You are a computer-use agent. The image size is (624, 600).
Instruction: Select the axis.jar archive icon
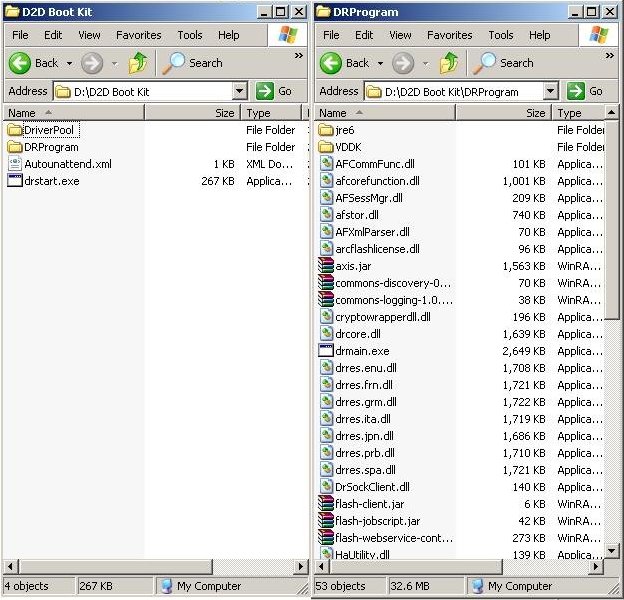pos(326,266)
